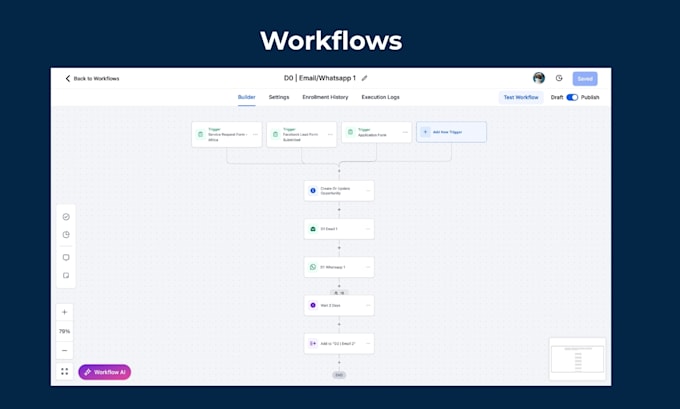
Task: Zoom out with the minus button
Action: click(x=65, y=350)
